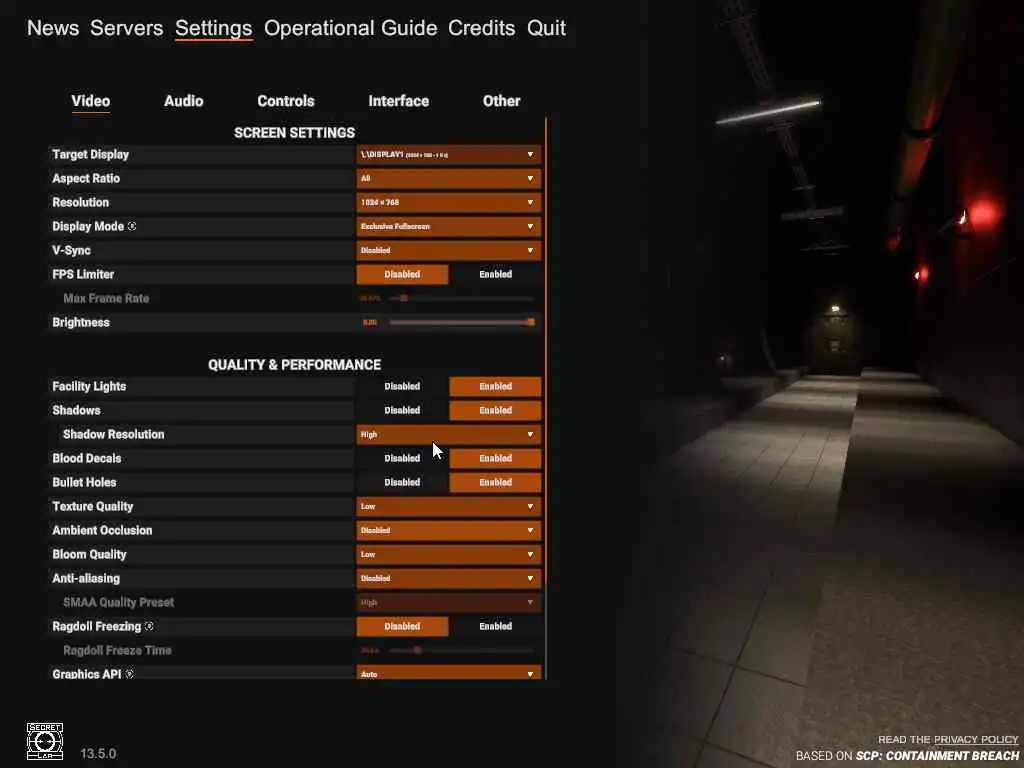Click the SCREEN SETTINGS heading
Image resolution: width=1024 pixels, height=768 pixels.
click(x=295, y=133)
